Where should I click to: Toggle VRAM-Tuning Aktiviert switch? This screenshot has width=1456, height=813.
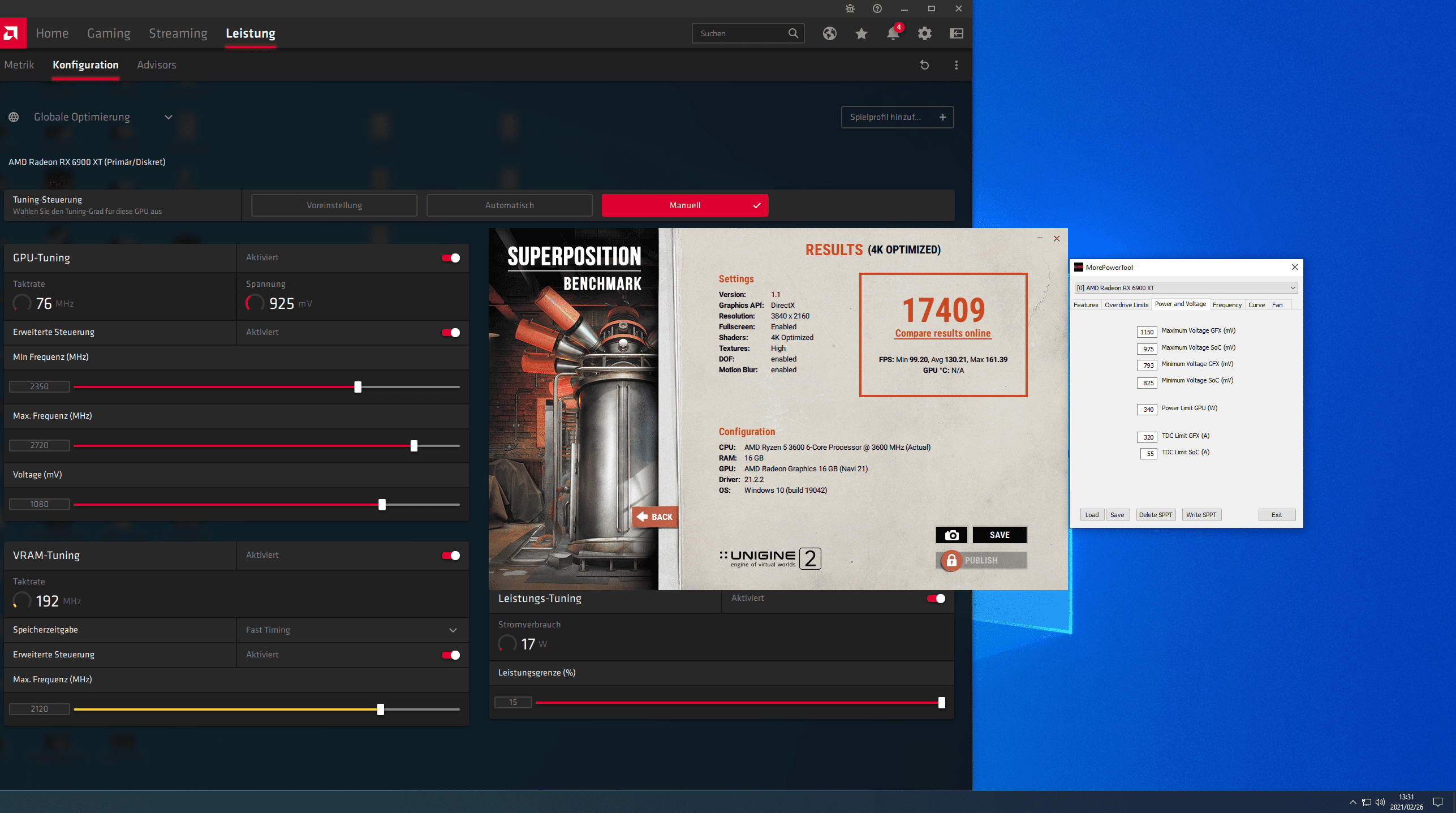(x=451, y=556)
